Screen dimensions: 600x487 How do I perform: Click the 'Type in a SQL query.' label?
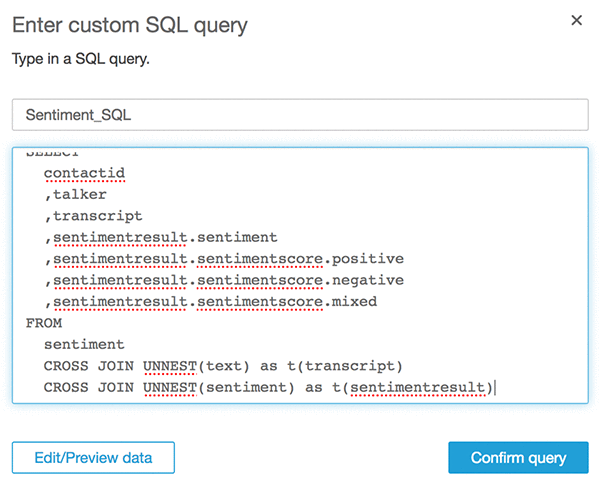click(x=80, y=60)
